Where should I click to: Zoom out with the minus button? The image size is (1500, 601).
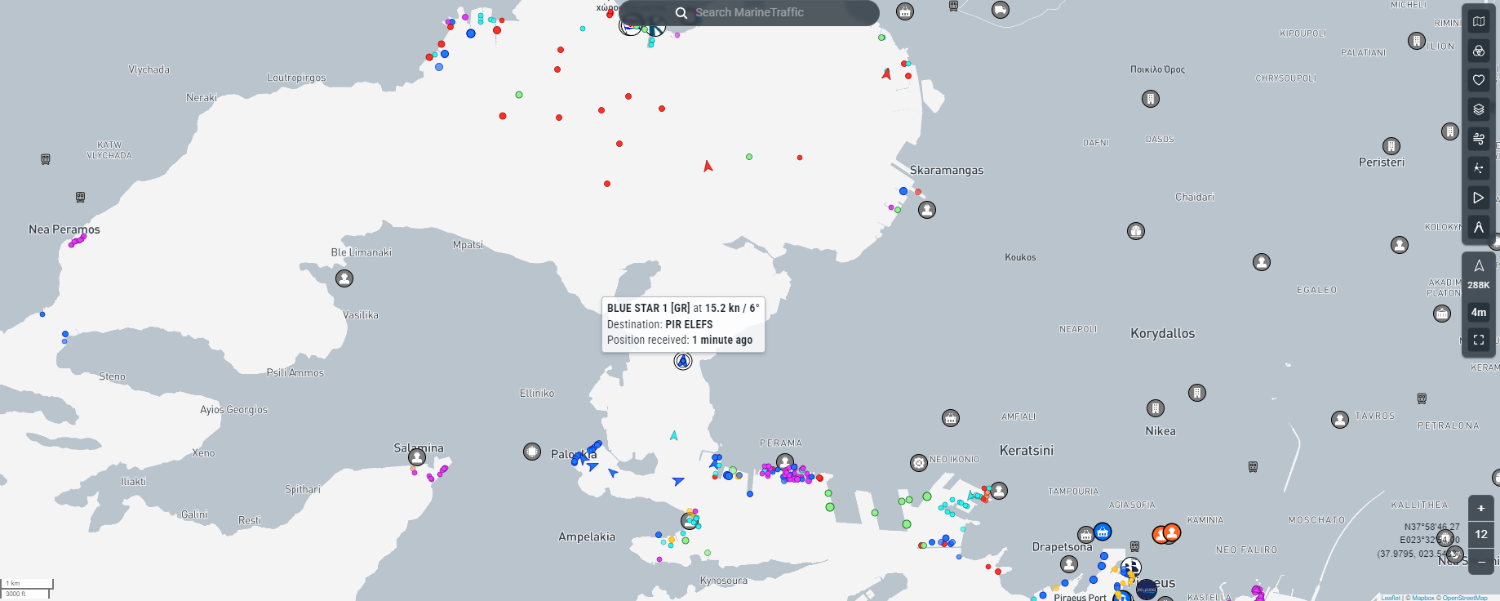[x=1481, y=562]
